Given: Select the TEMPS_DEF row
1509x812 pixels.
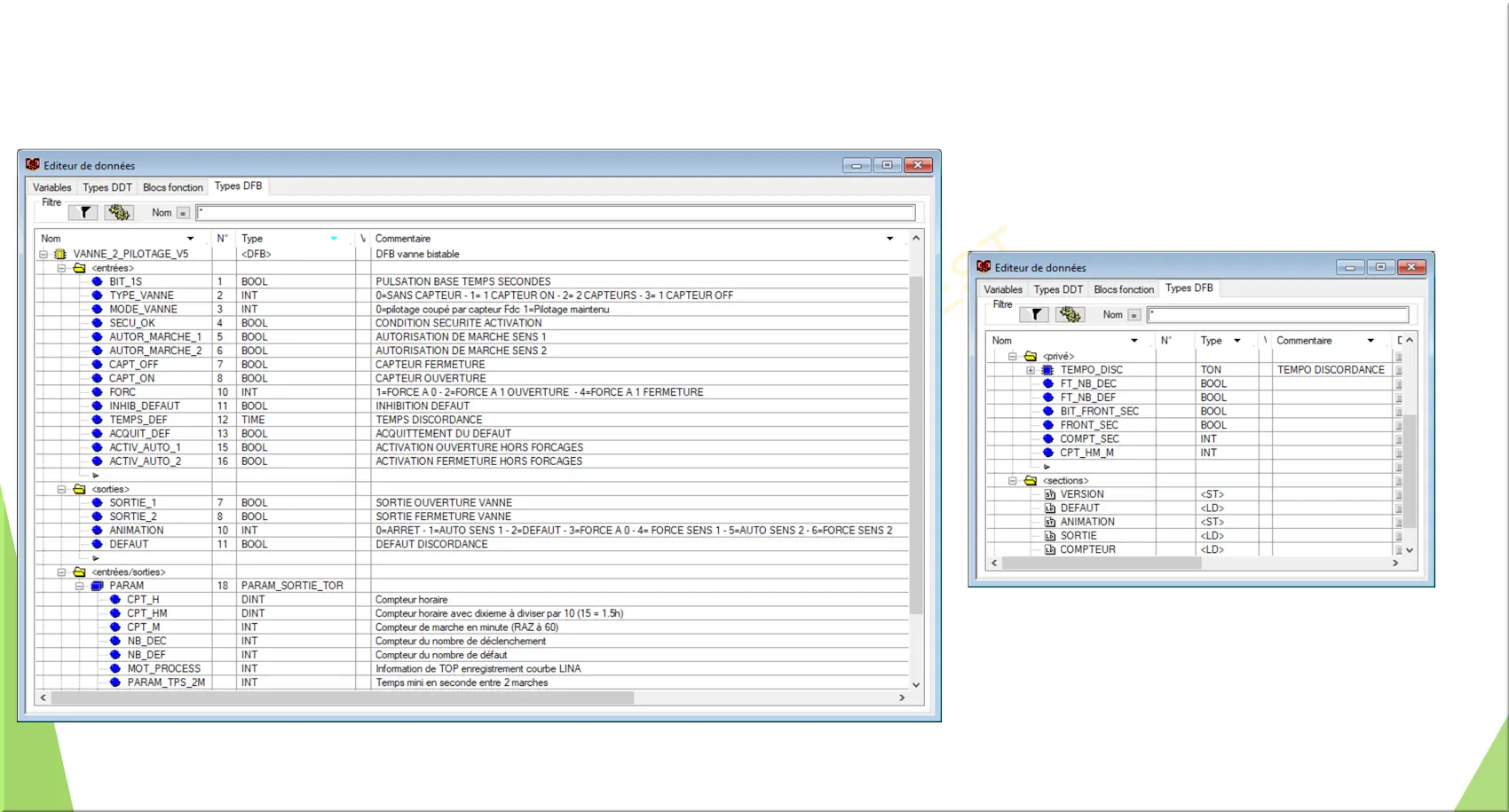Looking at the screenshot, I should point(472,420).
